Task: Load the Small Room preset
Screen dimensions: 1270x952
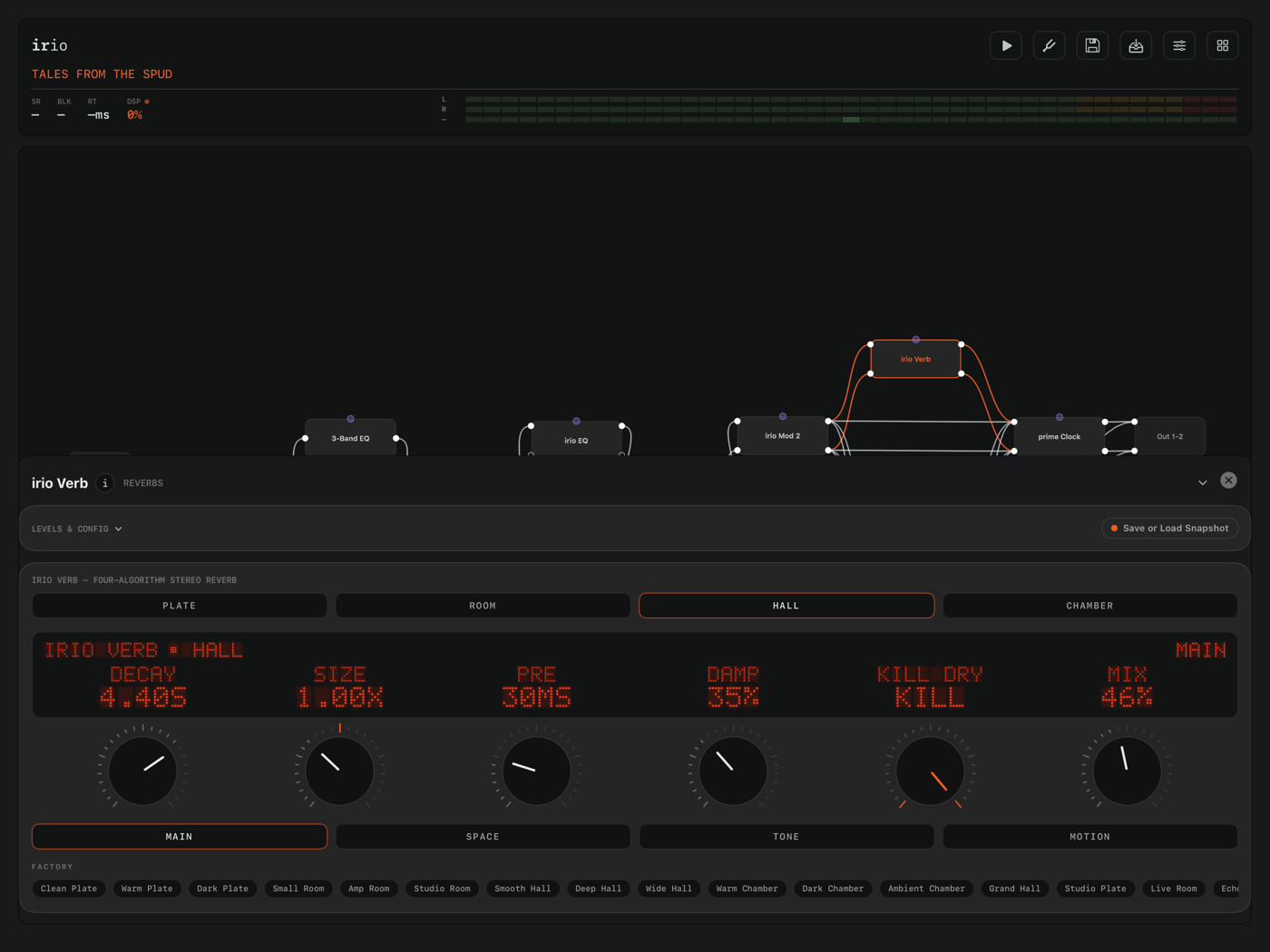Action: [x=298, y=889]
